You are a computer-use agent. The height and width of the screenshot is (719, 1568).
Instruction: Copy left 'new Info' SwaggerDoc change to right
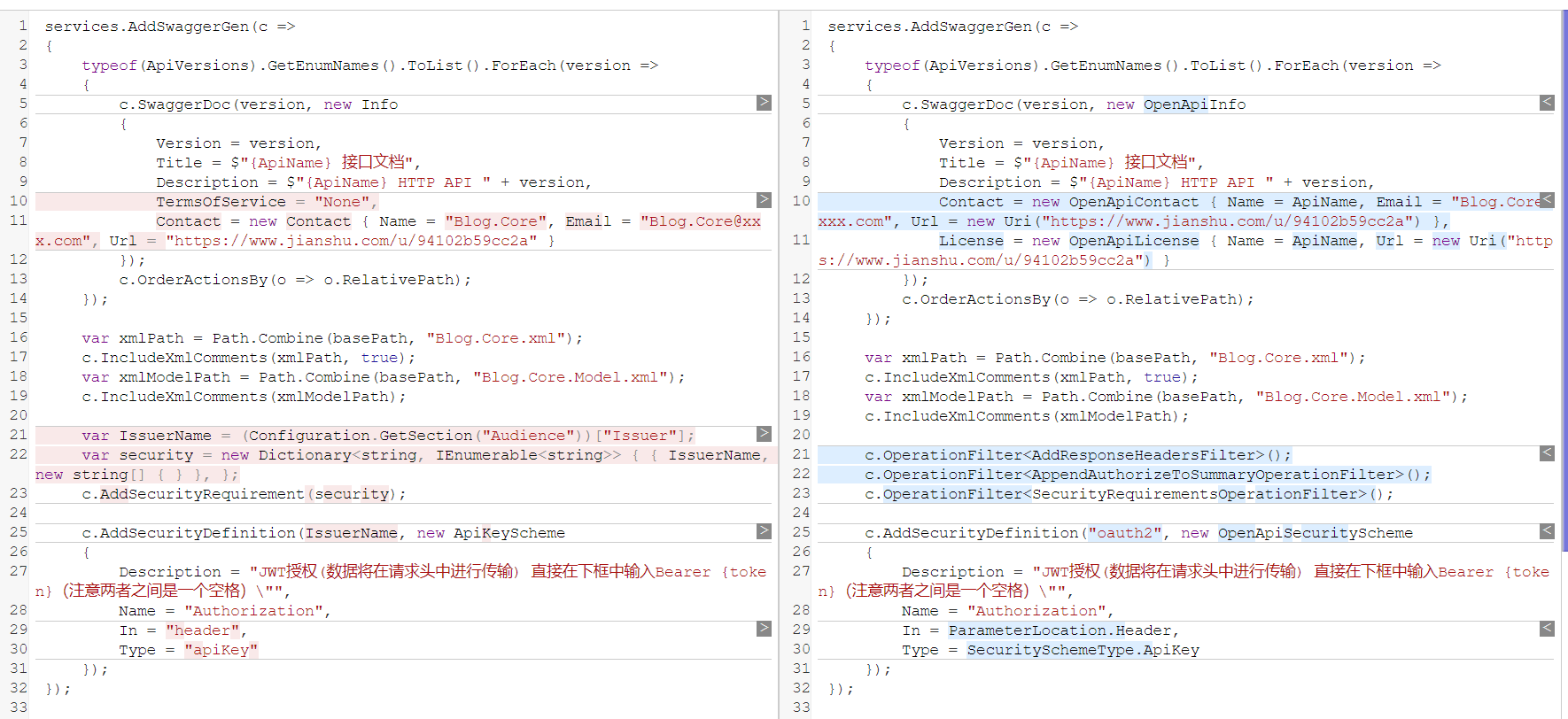764,103
